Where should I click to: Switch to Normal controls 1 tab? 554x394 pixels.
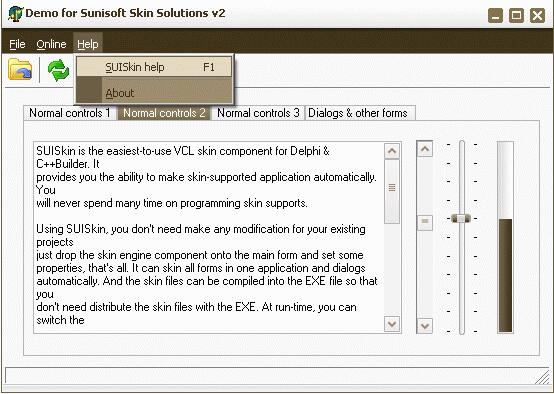pyautogui.click(x=70, y=113)
